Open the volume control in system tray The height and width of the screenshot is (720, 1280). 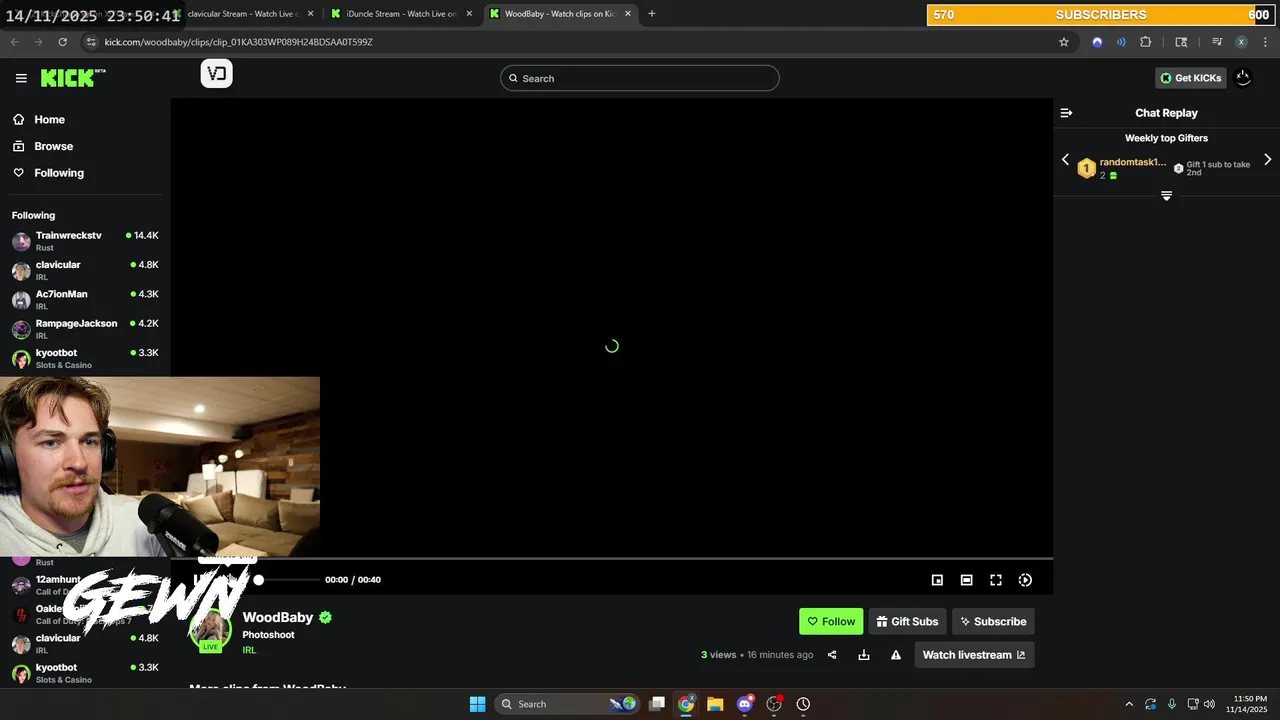click(1209, 704)
